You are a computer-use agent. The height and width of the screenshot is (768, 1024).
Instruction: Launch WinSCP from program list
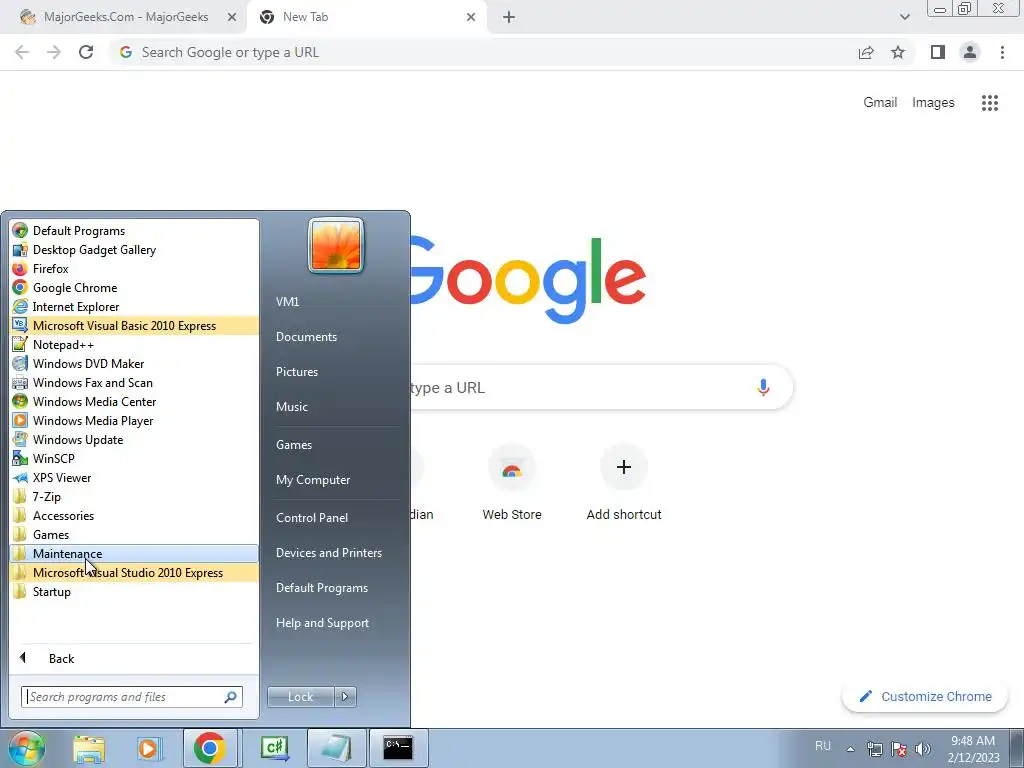[x=134, y=458]
